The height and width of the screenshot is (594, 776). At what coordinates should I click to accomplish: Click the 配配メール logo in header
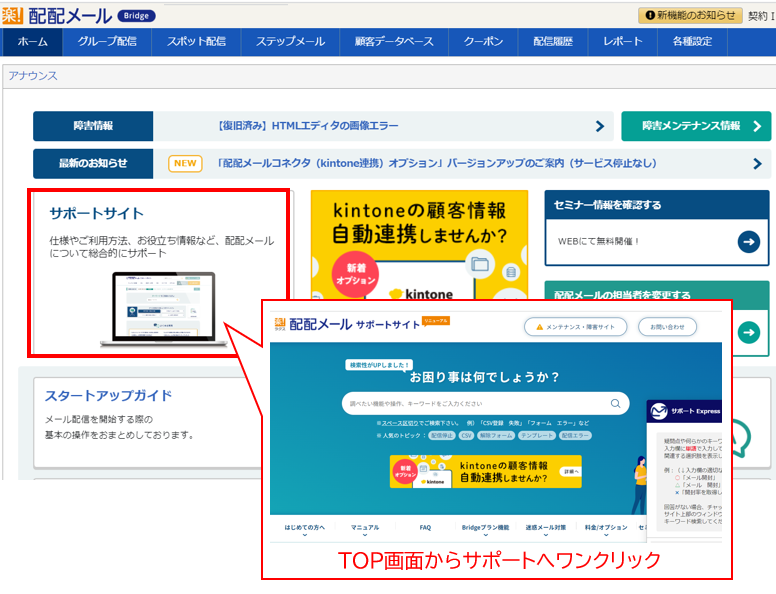(60, 15)
